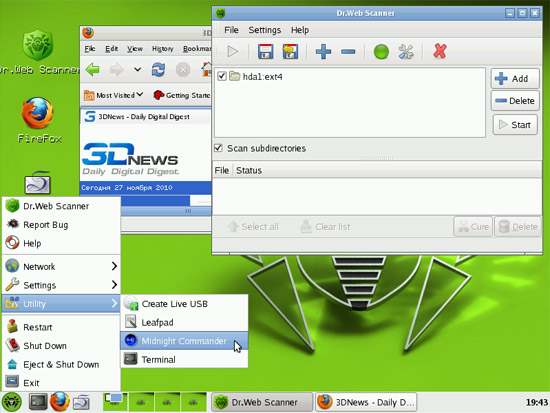The image size is (550, 413).
Task: Click the blue minus remove-path toolbar icon
Action: point(348,52)
